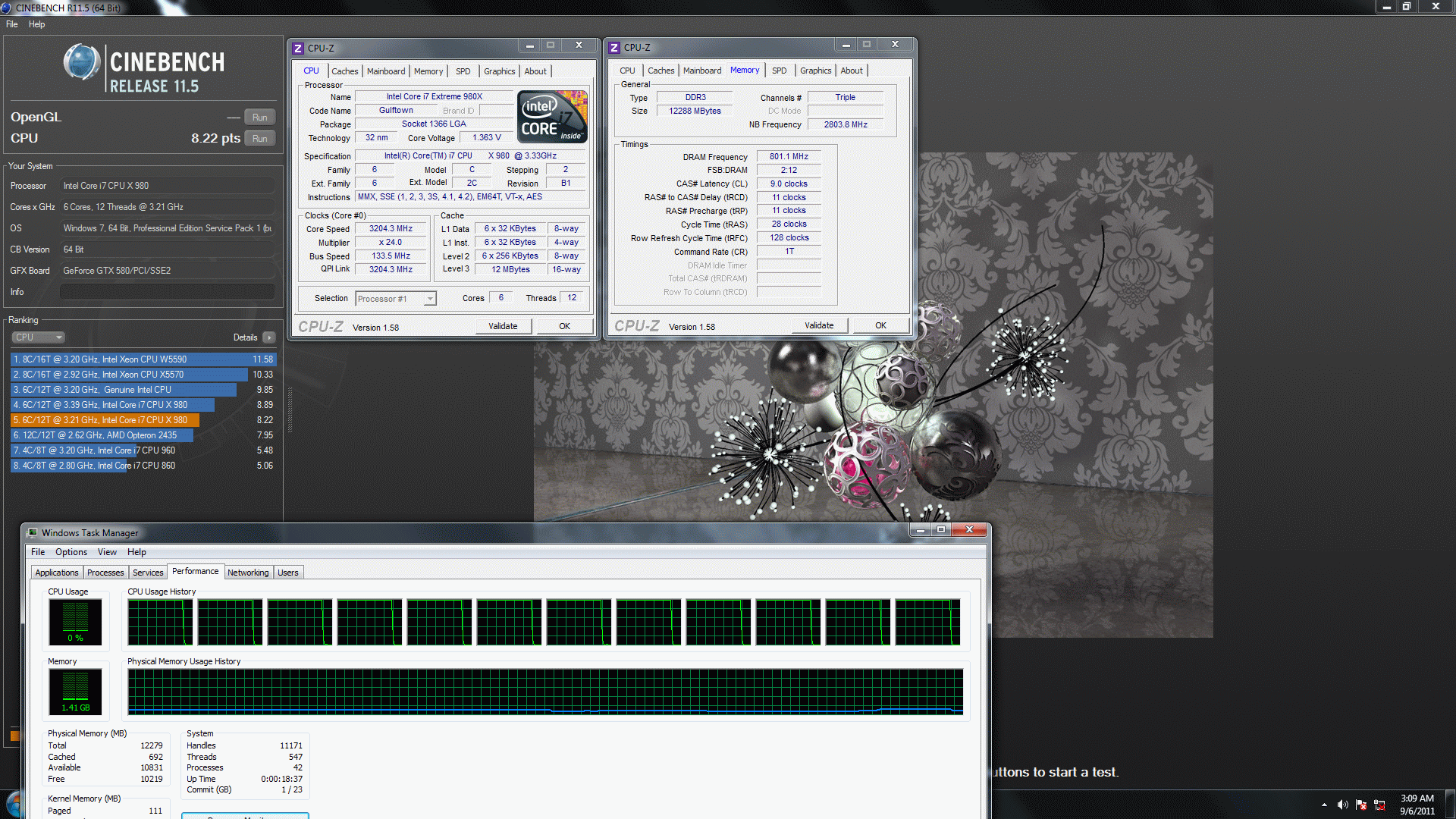Switch to Processes tab in Task Manager

click(105, 573)
